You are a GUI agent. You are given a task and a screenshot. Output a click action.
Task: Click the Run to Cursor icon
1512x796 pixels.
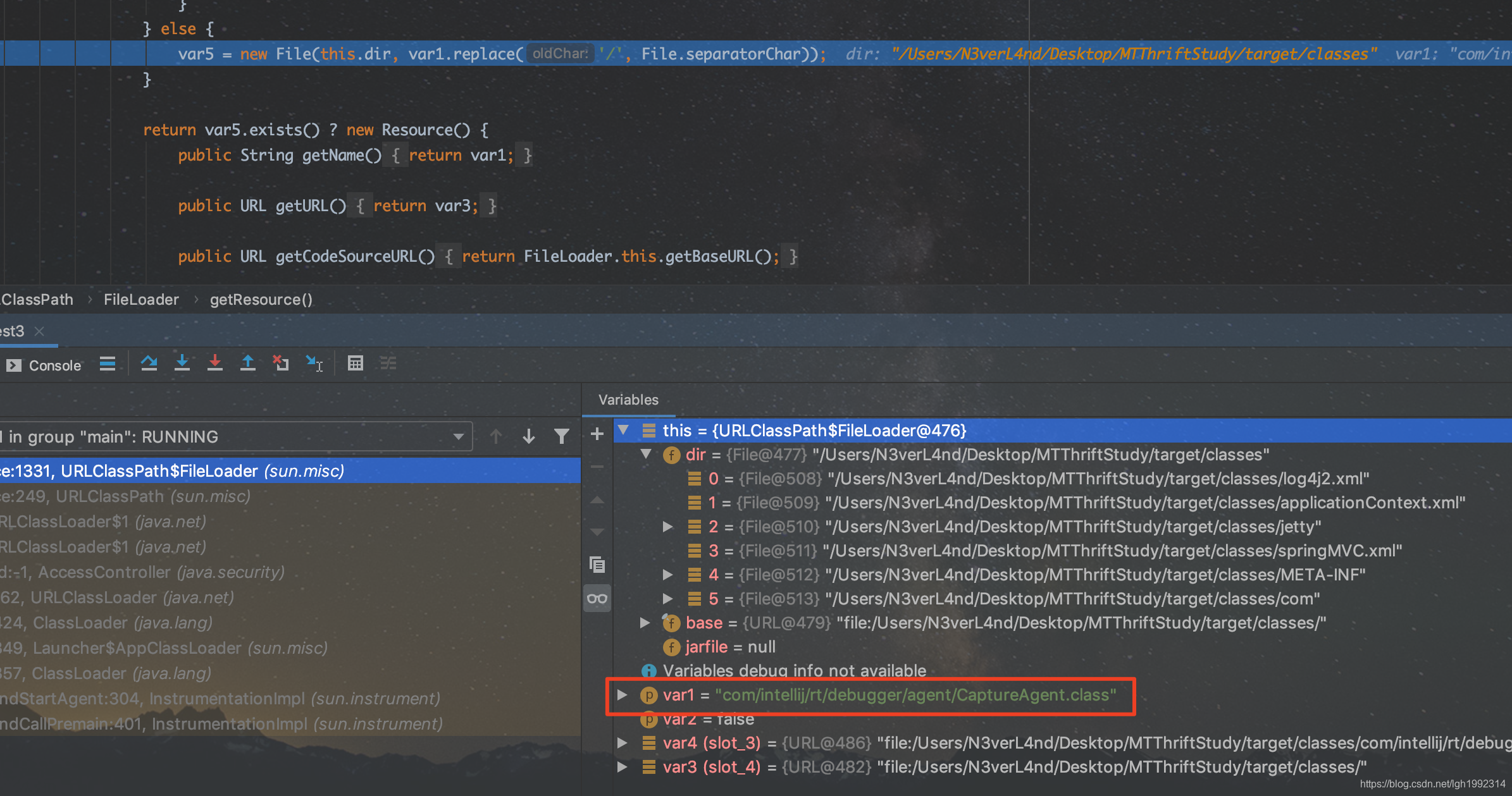click(314, 364)
